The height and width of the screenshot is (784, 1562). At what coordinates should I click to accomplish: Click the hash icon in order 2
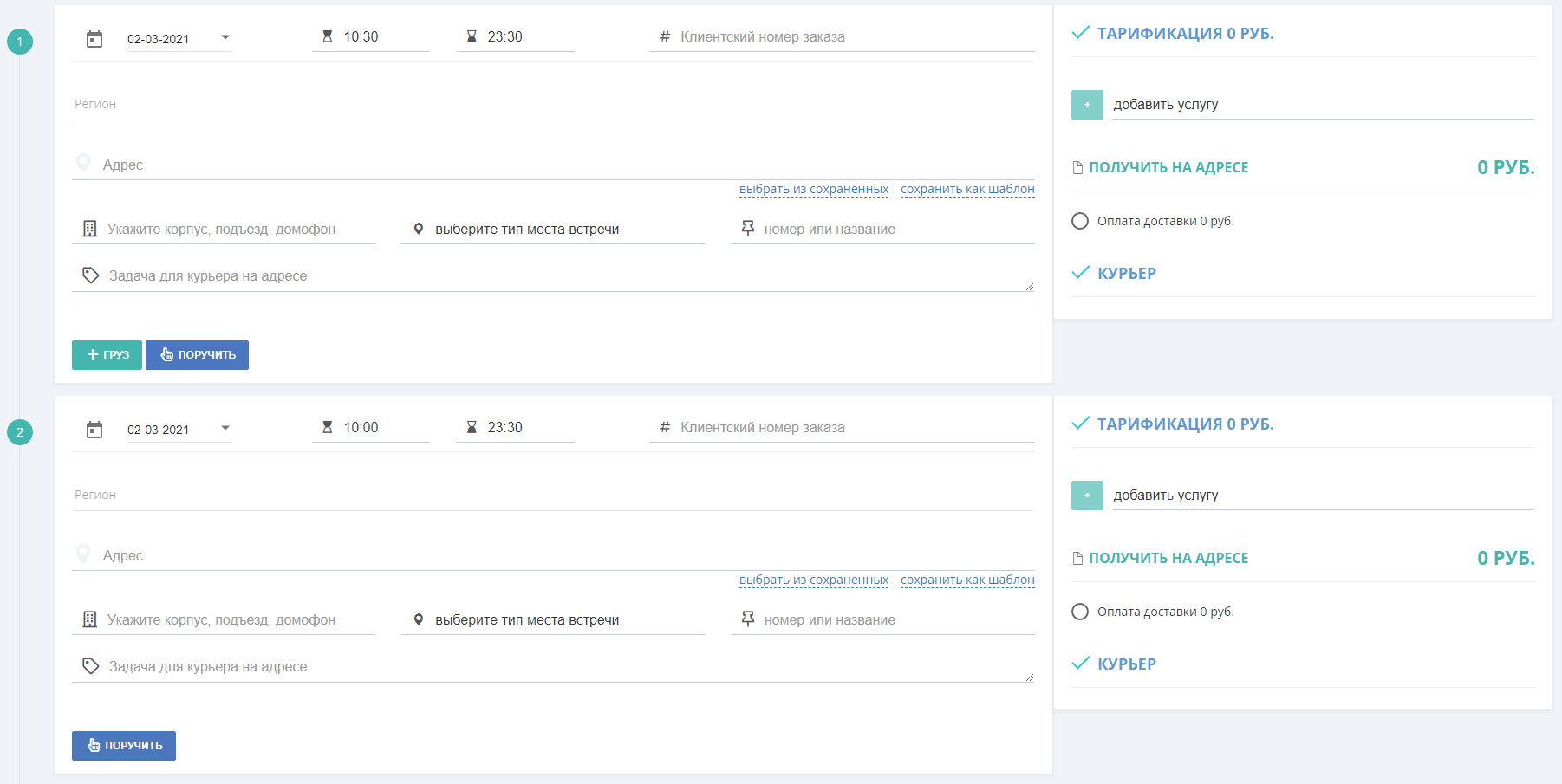click(665, 427)
